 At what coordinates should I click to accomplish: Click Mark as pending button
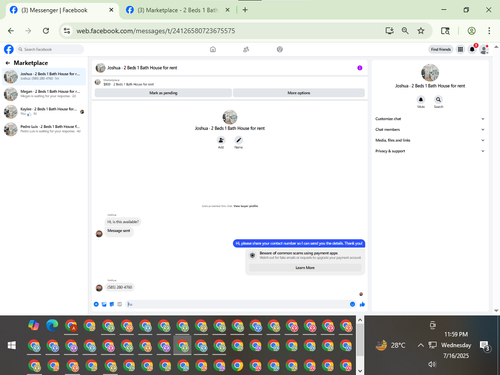(163, 93)
